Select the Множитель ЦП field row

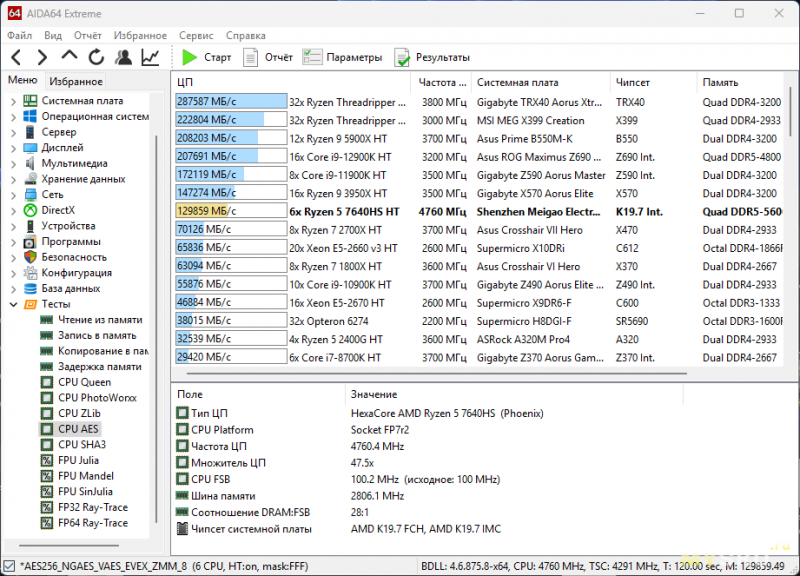(429, 463)
